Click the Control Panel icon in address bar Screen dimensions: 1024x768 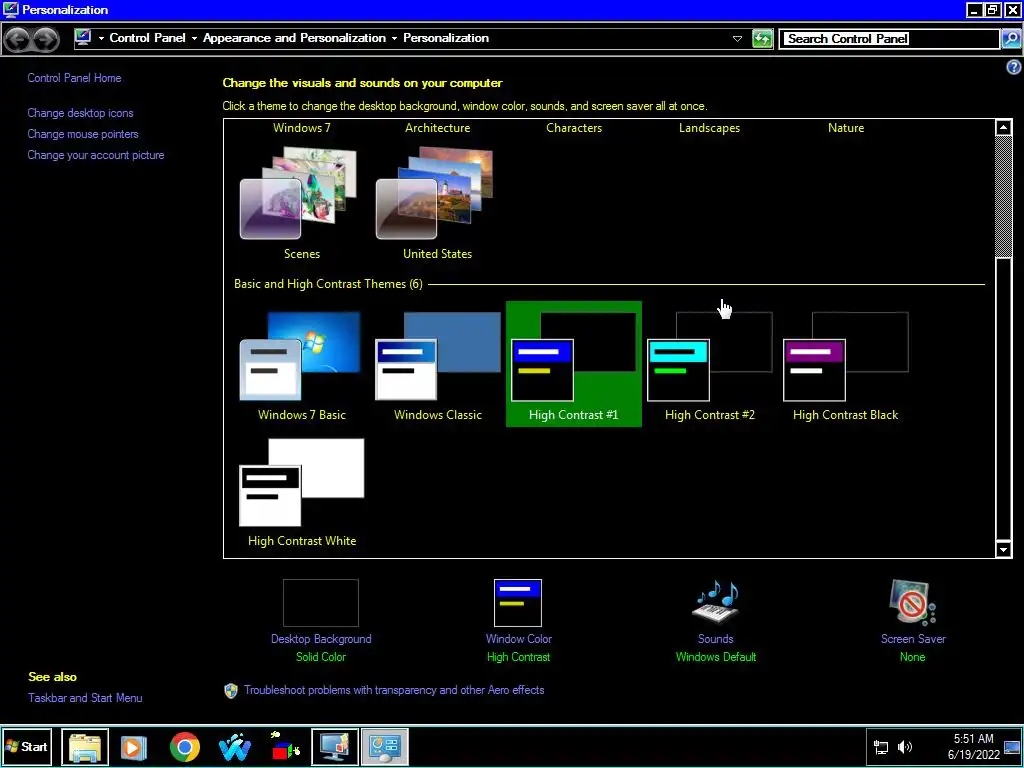(83, 38)
